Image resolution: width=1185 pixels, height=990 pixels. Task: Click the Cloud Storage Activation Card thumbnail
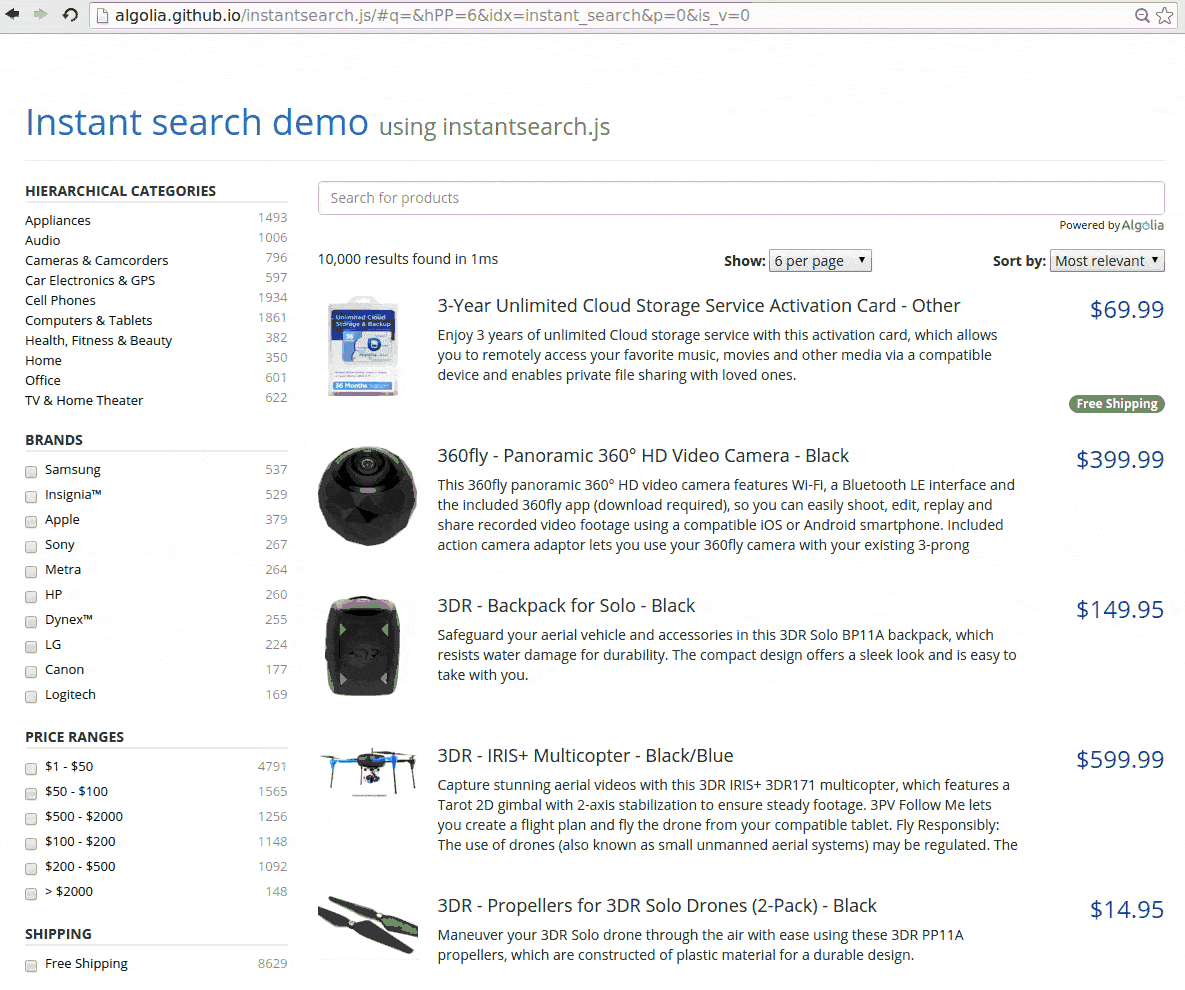(x=364, y=346)
